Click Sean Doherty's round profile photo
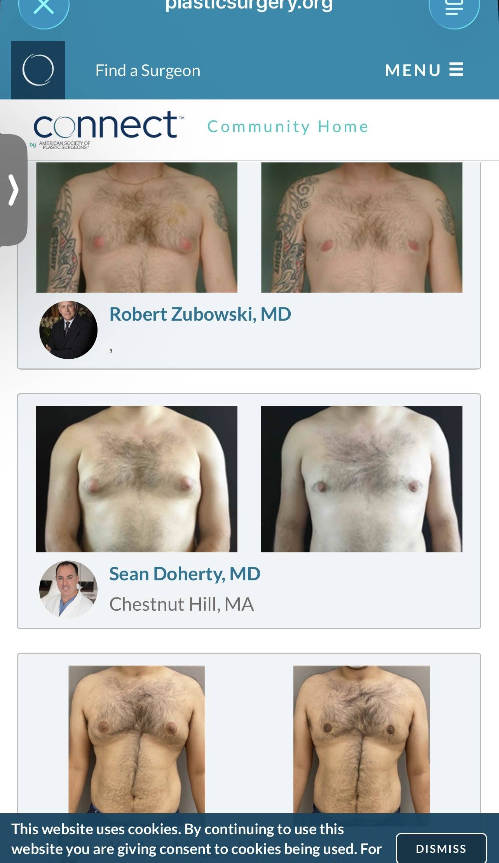This screenshot has height=863, width=499. [68, 589]
